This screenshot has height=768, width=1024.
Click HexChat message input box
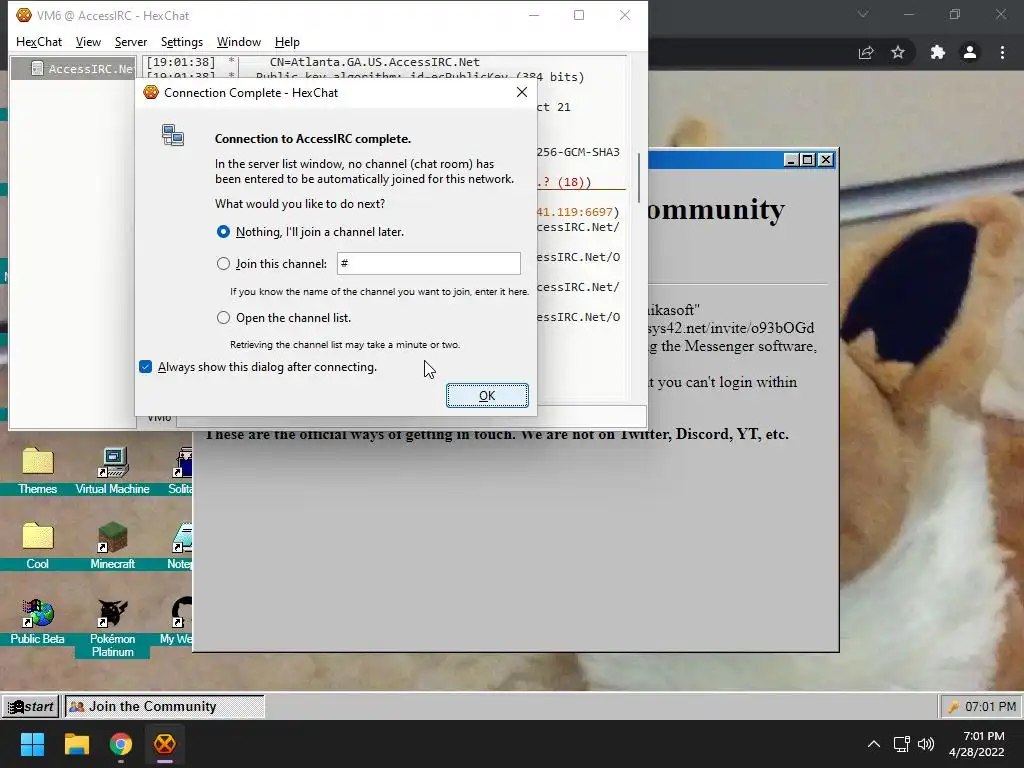pyautogui.click(x=411, y=417)
